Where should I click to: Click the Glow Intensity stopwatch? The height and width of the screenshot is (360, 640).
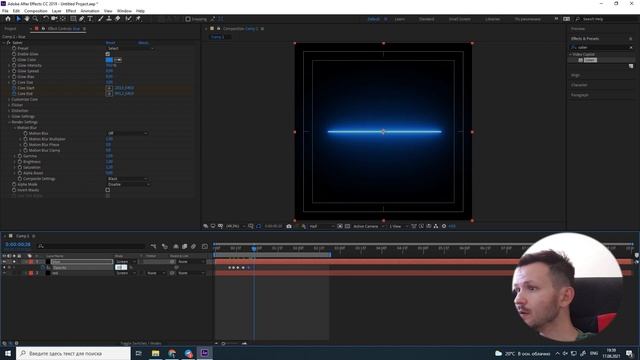pos(14,65)
